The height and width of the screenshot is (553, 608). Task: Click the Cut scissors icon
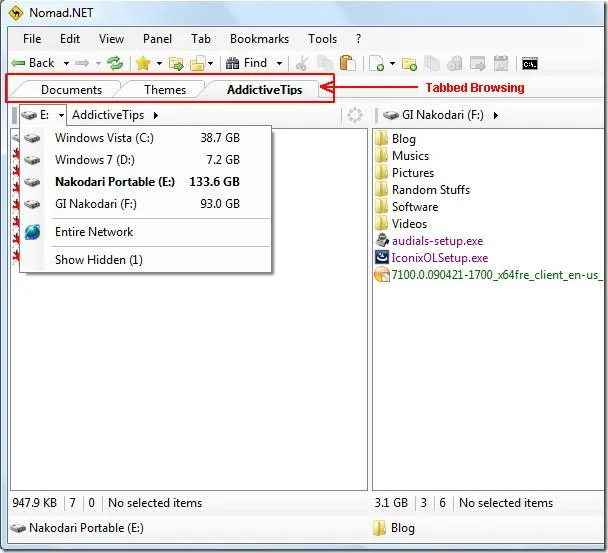[x=302, y=64]
